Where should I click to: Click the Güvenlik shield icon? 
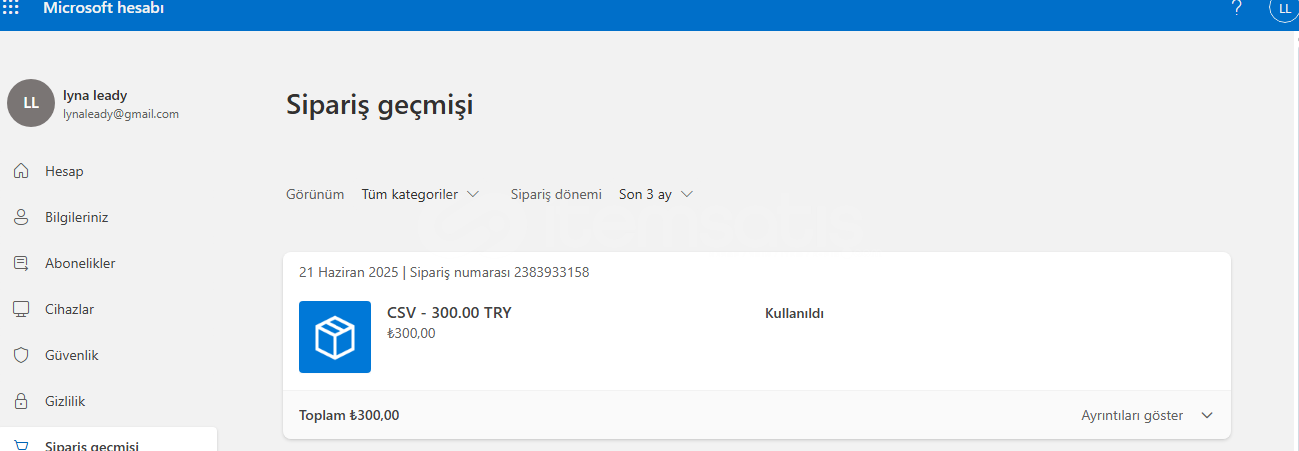click(21, 355)
